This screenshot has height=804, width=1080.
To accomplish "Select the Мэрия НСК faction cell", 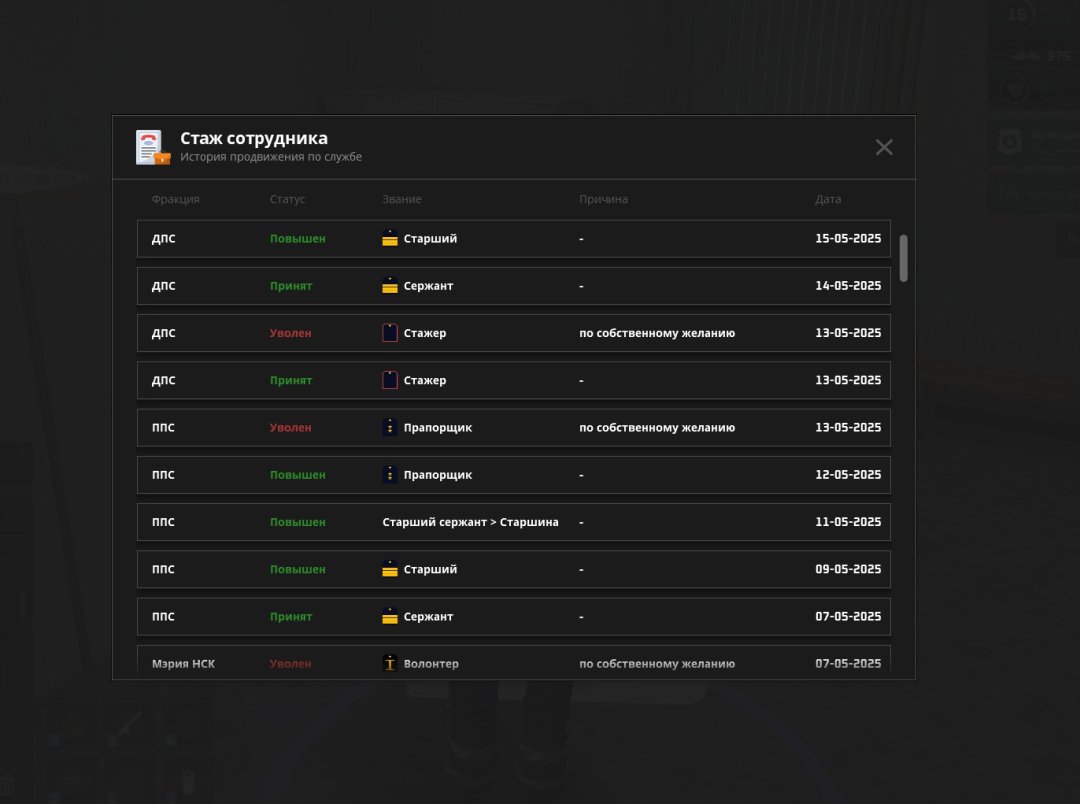I will [x=183, y=663].
